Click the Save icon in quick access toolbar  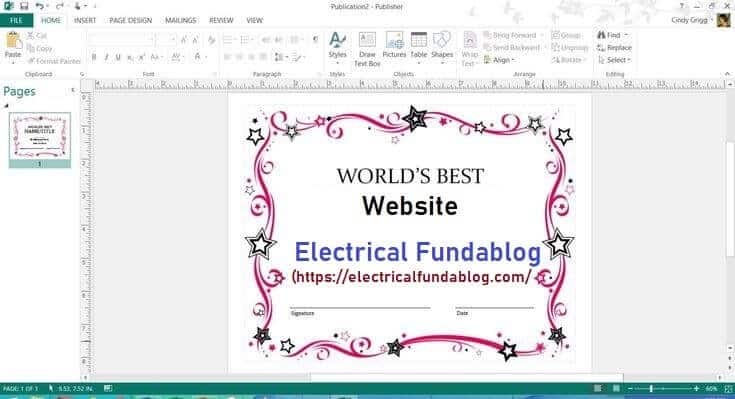click(x=24, y=6)
